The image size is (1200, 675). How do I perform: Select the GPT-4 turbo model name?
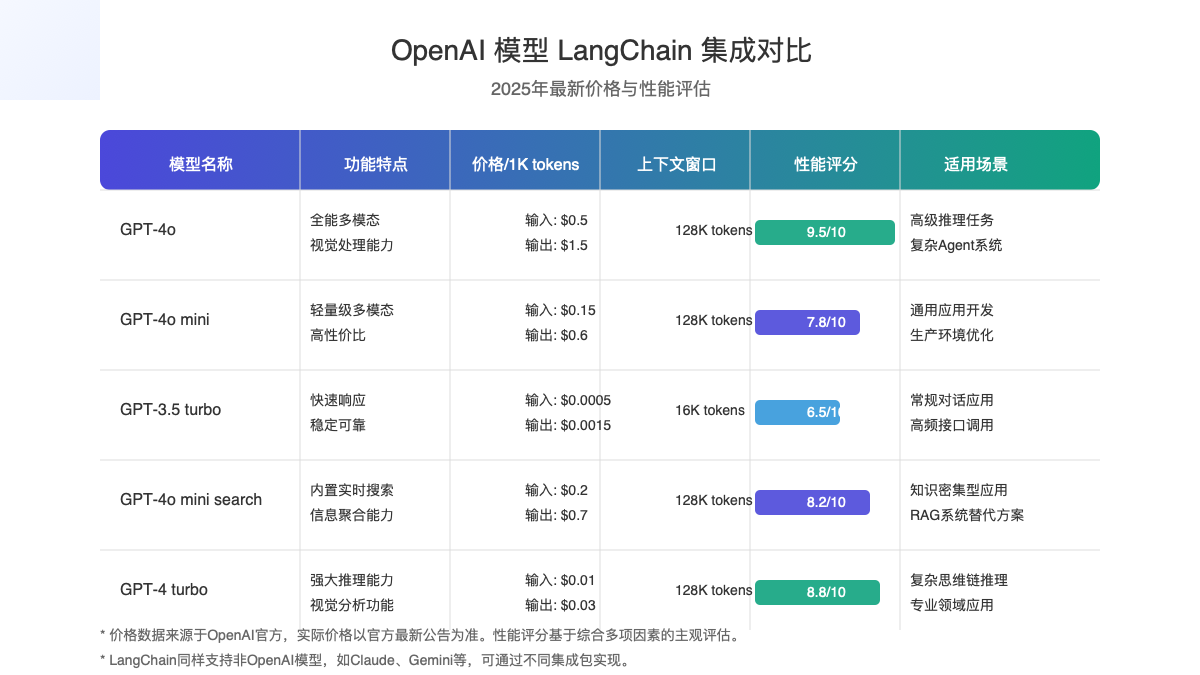point(164,590)
